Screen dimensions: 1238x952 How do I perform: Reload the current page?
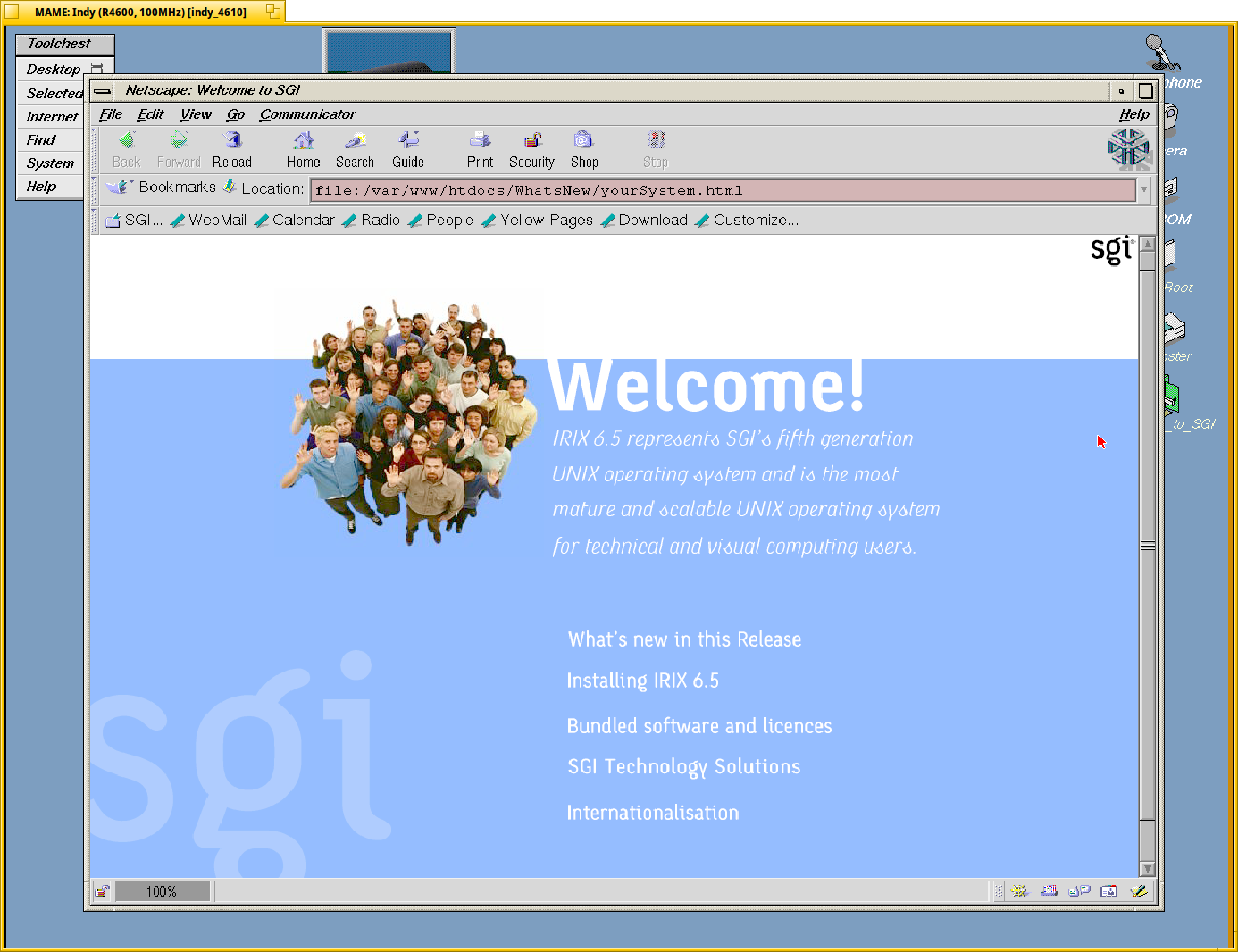[x=232, y=150]
